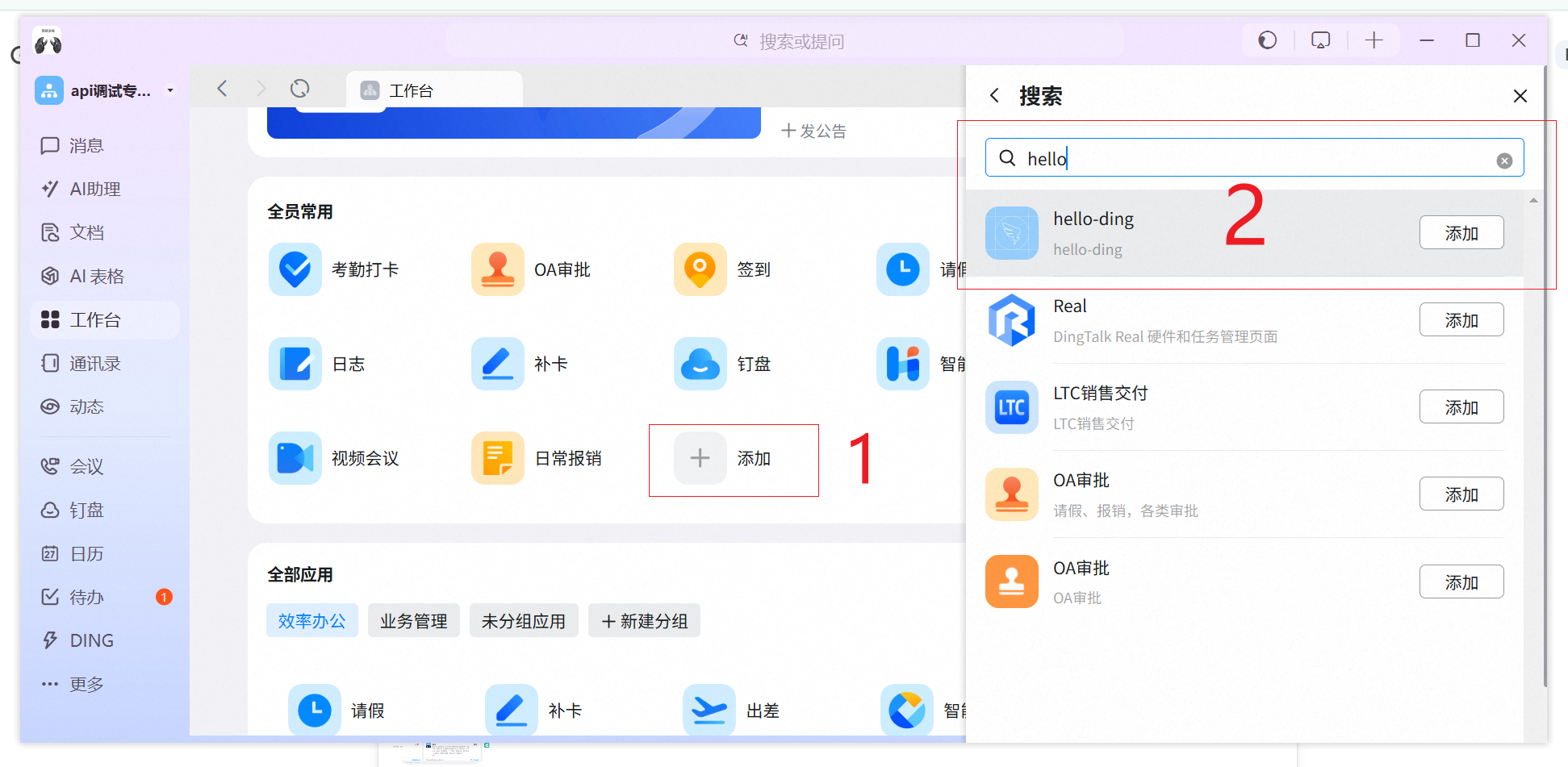Click the title bar screen cast icon
The width and height of the screenshot is (1568, 767).
pyautogui.click(x=1321, y=40)
